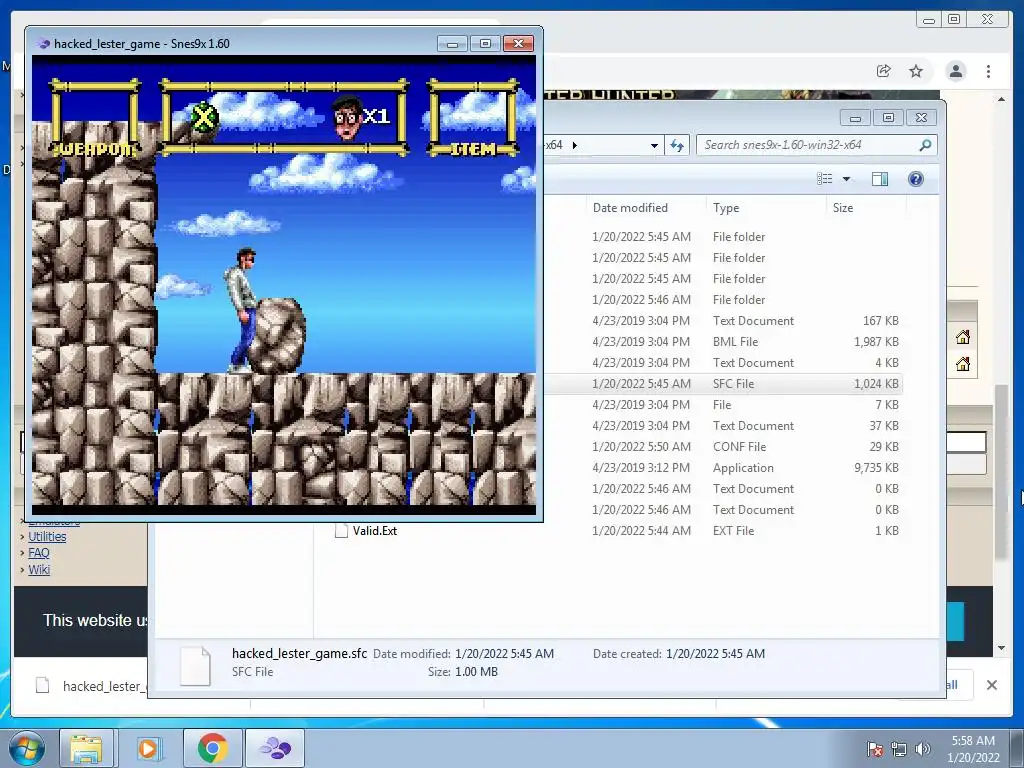Launch Windows Media Player from the taskbar
Viewport: 1024px width, 768px height.
point(148,748)
